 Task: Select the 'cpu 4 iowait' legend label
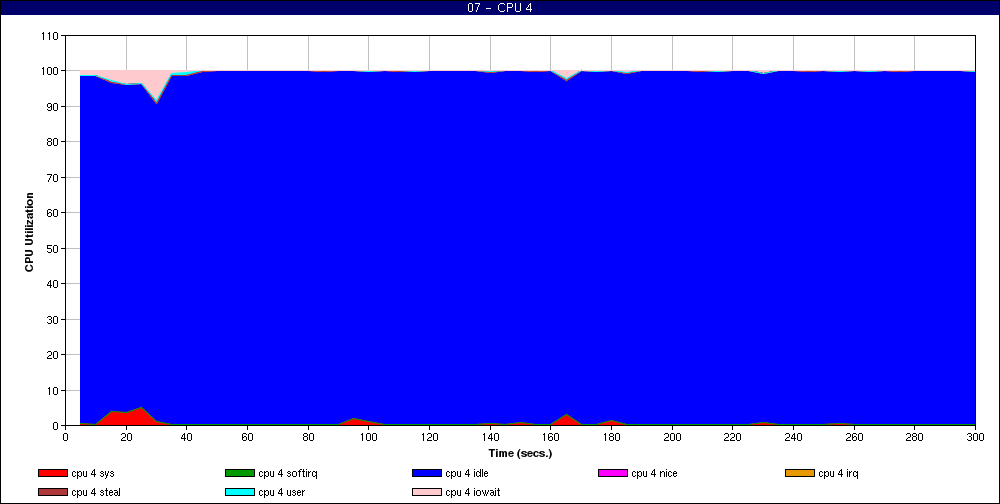click(473, 493)
